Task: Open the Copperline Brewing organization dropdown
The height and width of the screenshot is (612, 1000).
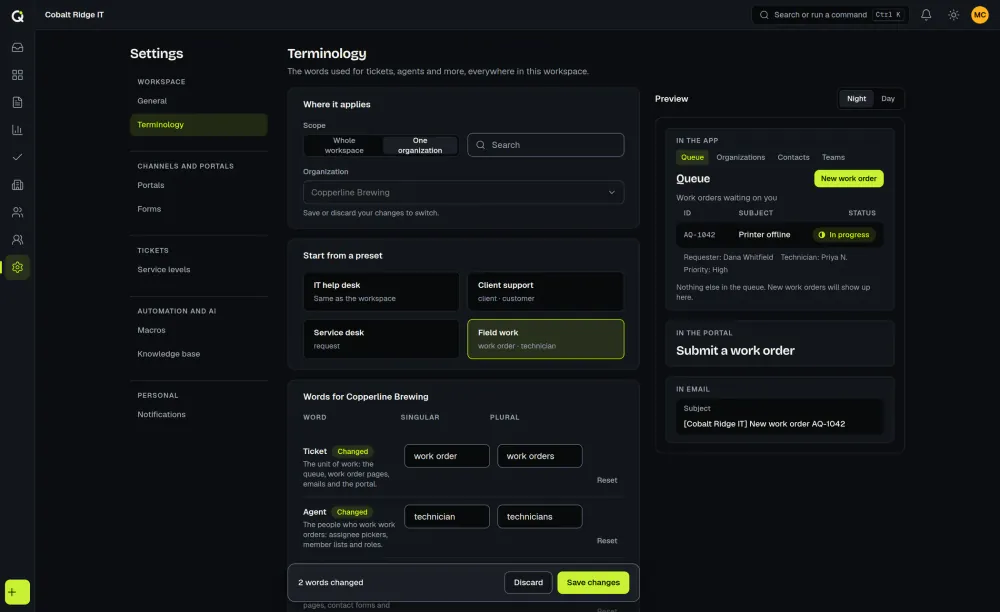Action: (x=464, y=193)
